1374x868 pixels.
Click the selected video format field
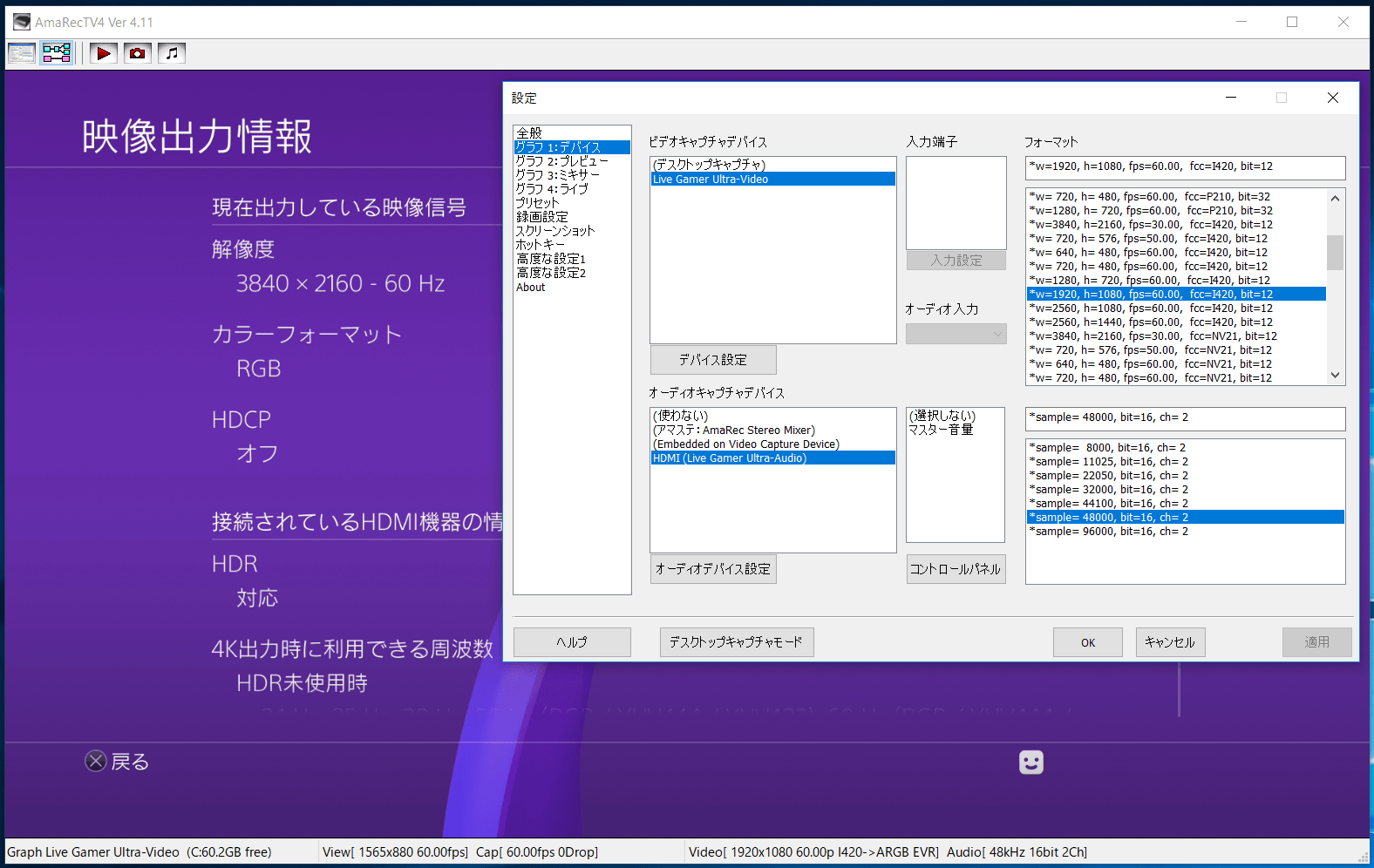(1186, 167)
